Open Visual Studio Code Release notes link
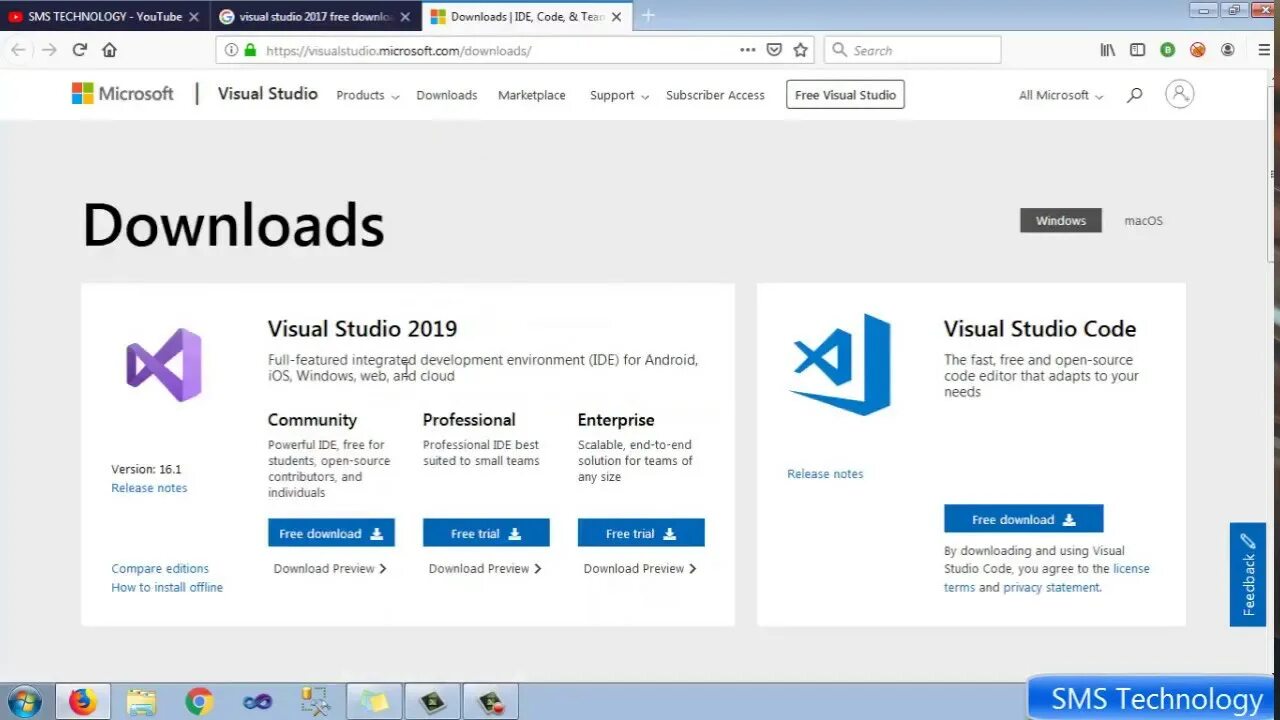The width and height of the screenshot is (1280, 720). [825, 474]
